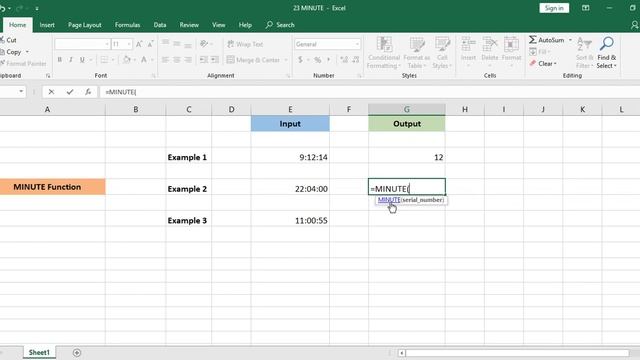The image size is (640, 360).
Task: Open the Number dialog launcher
Action: [360, 76]
